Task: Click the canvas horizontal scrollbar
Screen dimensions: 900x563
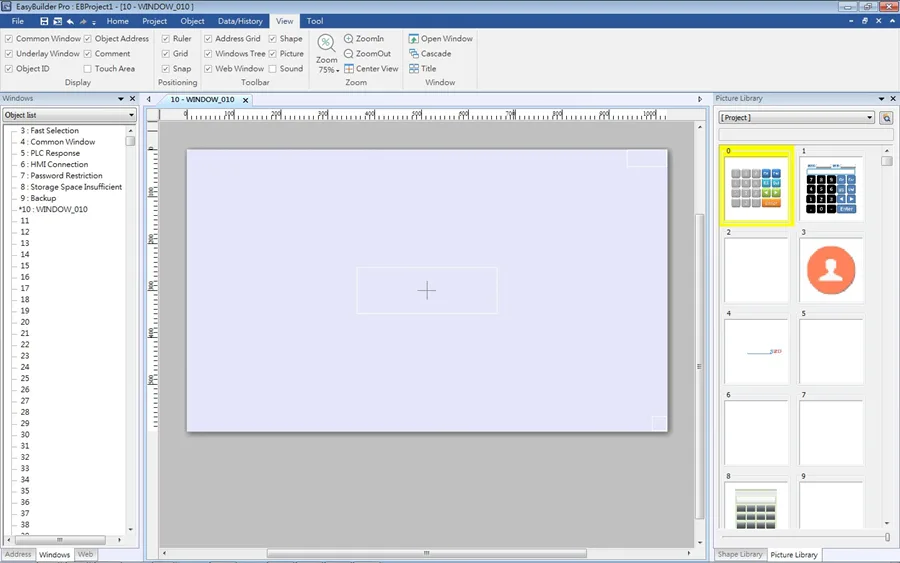Action: tap(426, 553)
